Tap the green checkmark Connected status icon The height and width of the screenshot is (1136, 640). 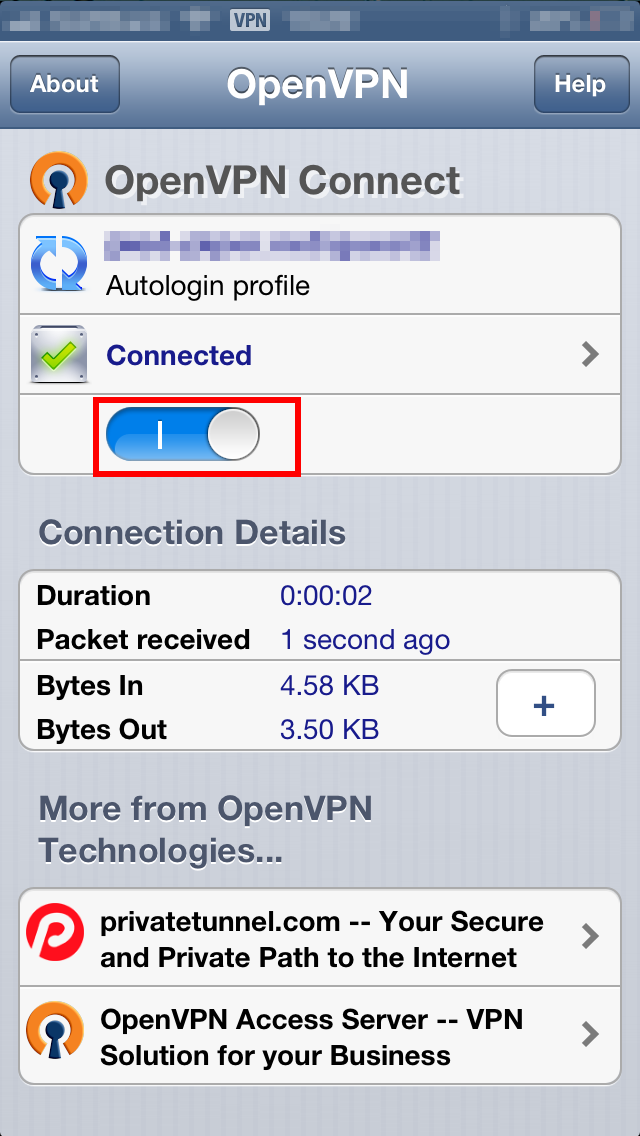[59, 354]
